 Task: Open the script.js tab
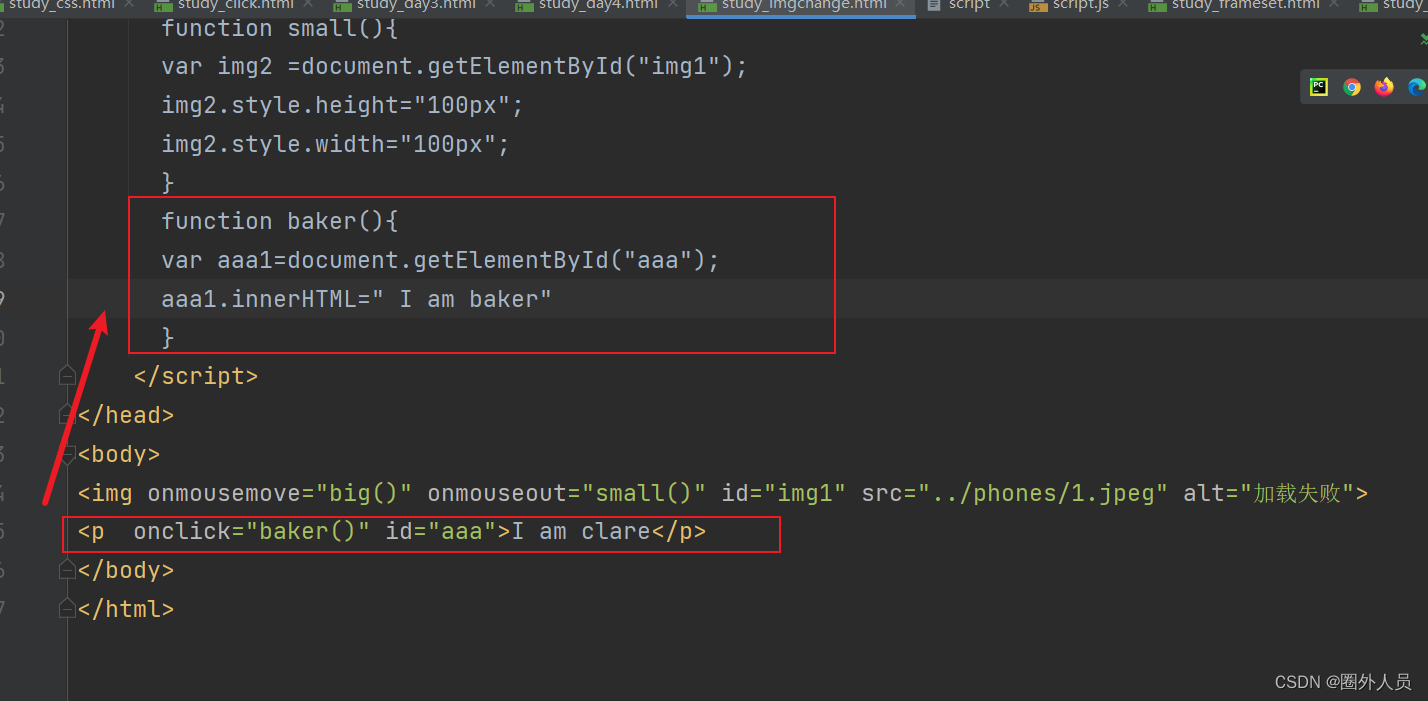(1081, 5)
